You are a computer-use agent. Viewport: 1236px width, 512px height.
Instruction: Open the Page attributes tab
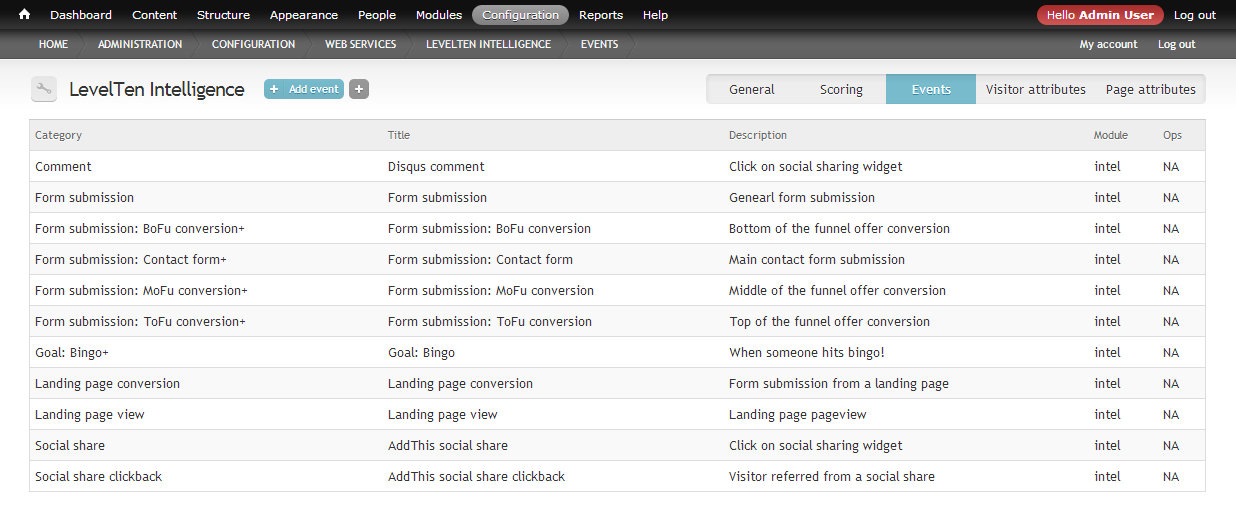pos(1151,89)
